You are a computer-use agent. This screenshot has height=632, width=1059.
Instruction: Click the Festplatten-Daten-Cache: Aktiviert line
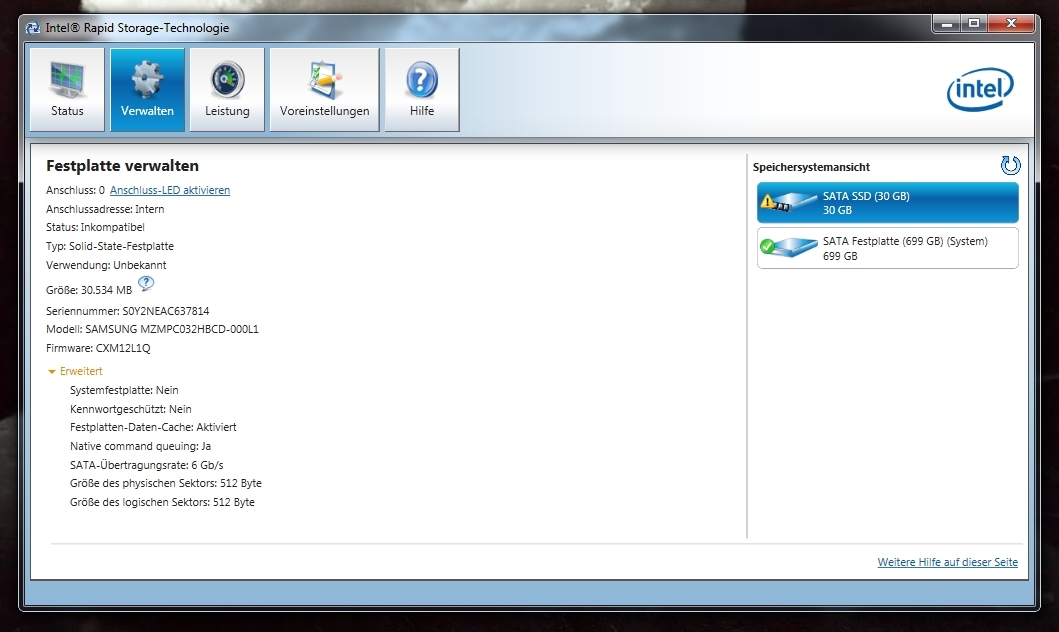(x=153, y=427)
